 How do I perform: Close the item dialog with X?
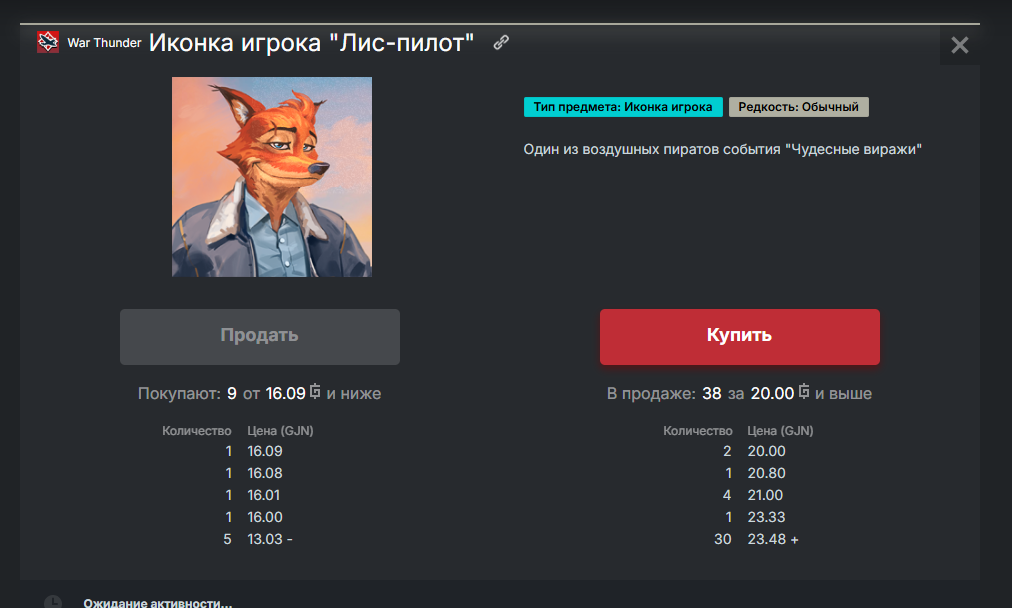960,45
